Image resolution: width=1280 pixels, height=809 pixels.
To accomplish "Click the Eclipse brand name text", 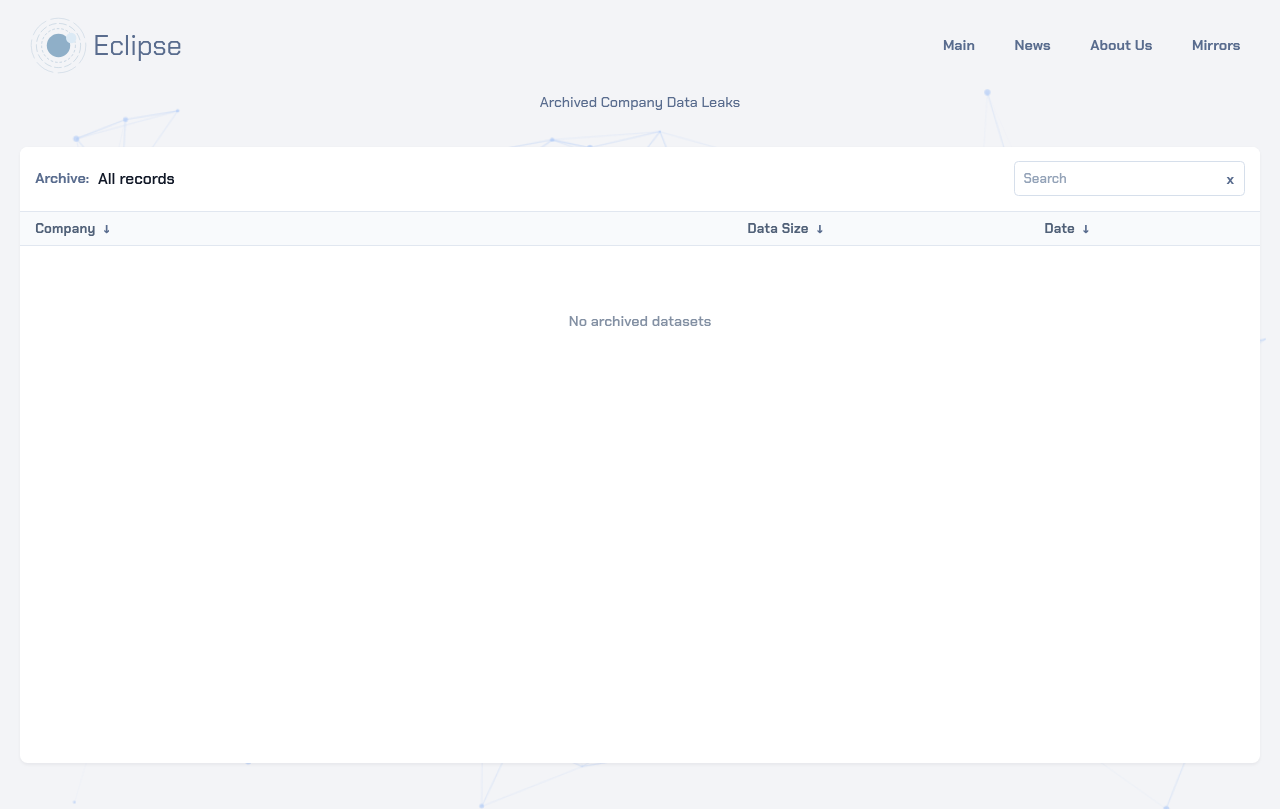I will [137, 46].
